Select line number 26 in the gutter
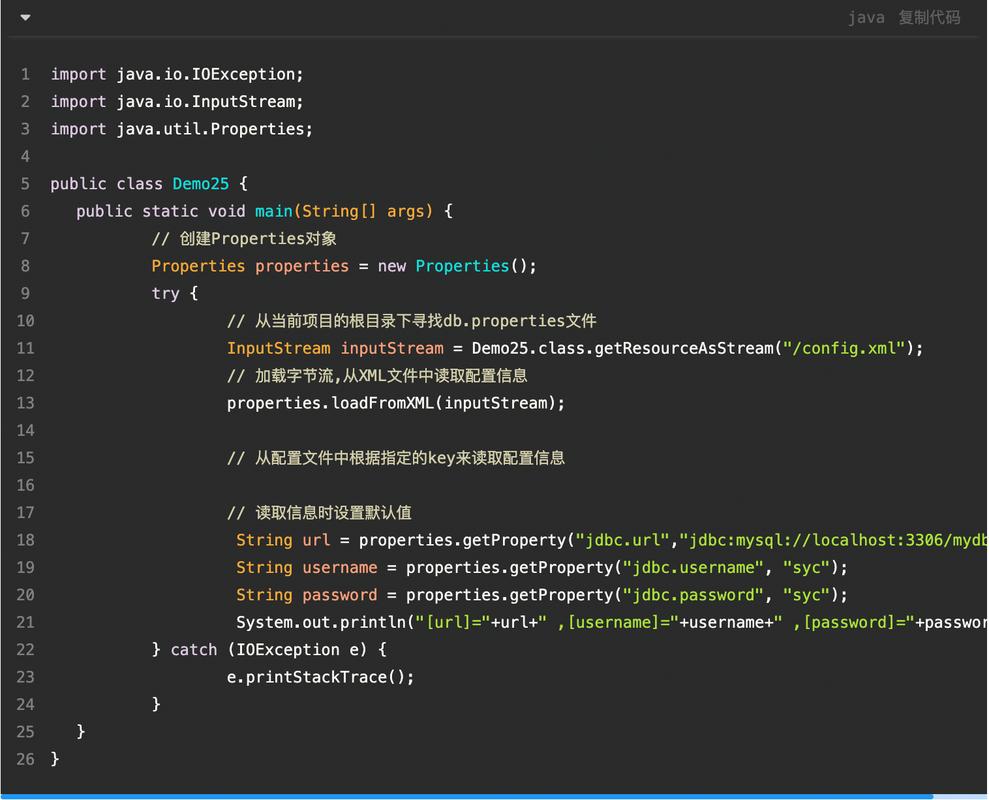Viewport: 989px width, 800px height. pos(25,759)
